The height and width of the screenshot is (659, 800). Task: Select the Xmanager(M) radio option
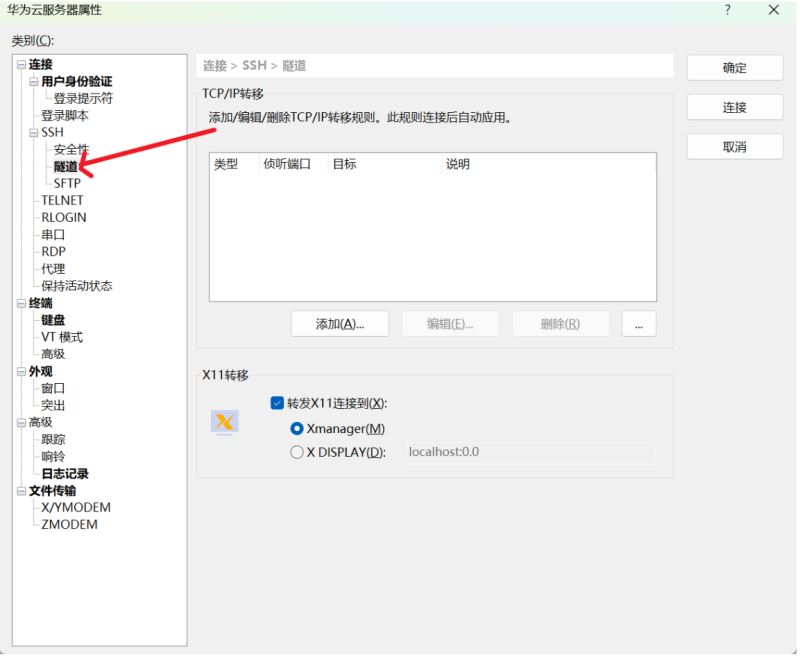(296, 429)
